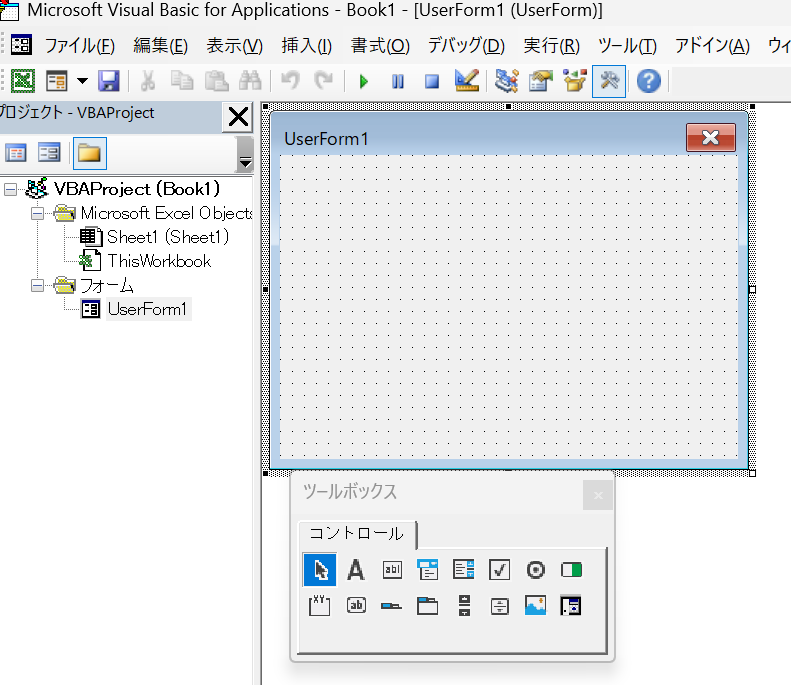Choose the MultiPage control tool
791x685 pixels.
tap(428, 605)
